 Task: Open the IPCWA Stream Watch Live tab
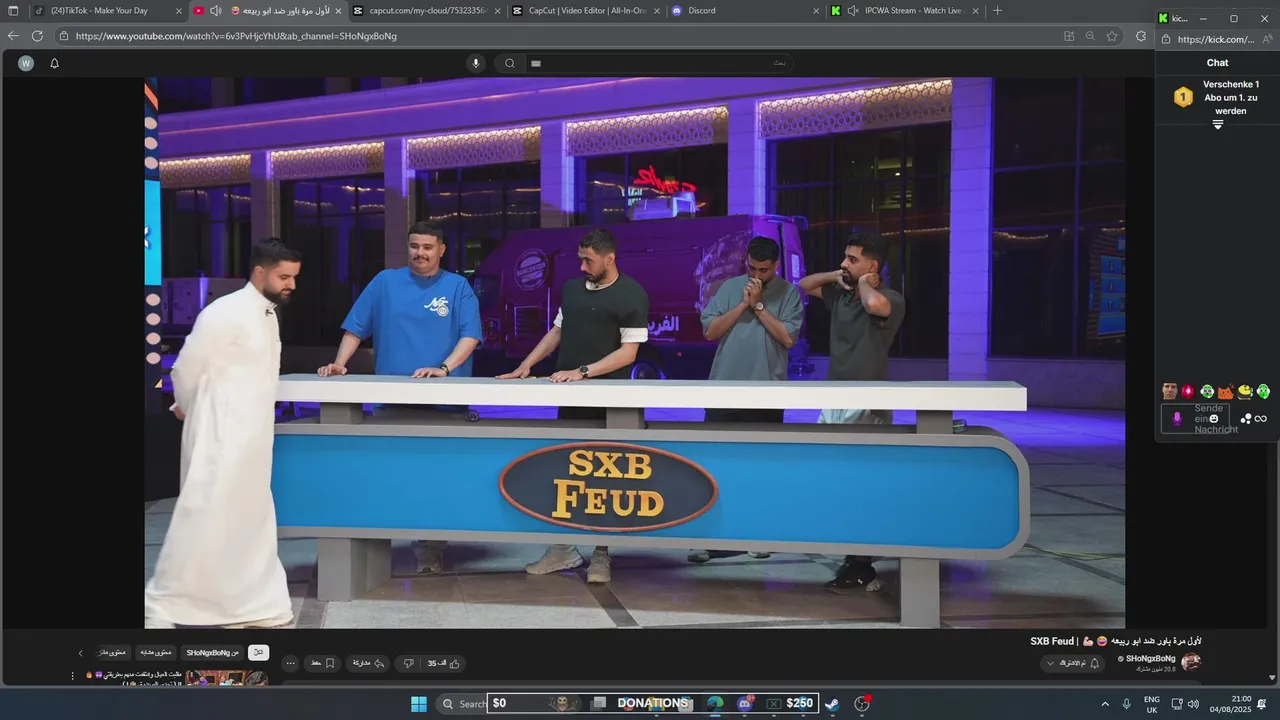pyautogui.click(x=905, y=11)
